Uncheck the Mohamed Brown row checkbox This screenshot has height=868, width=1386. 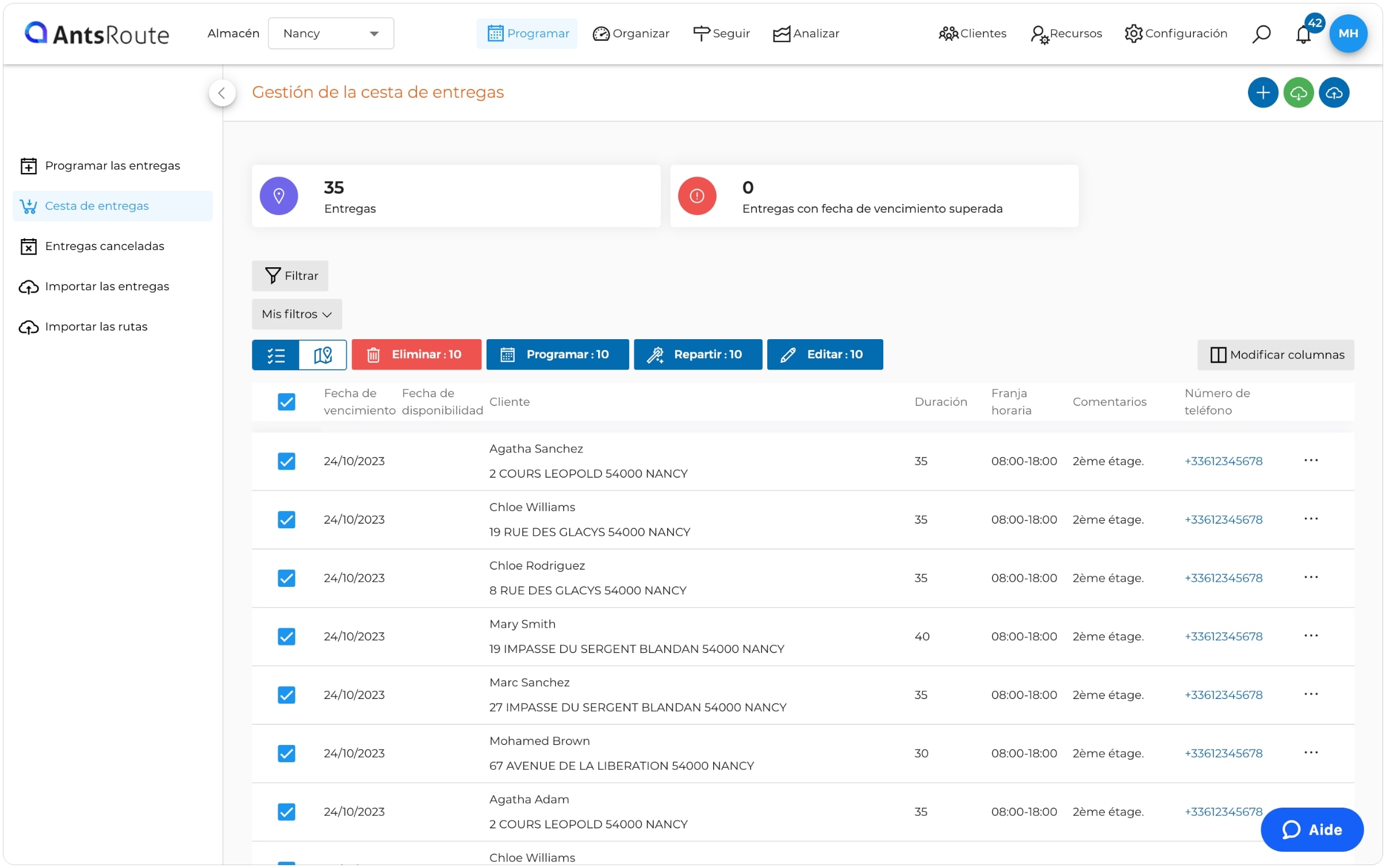pos(286,753)
